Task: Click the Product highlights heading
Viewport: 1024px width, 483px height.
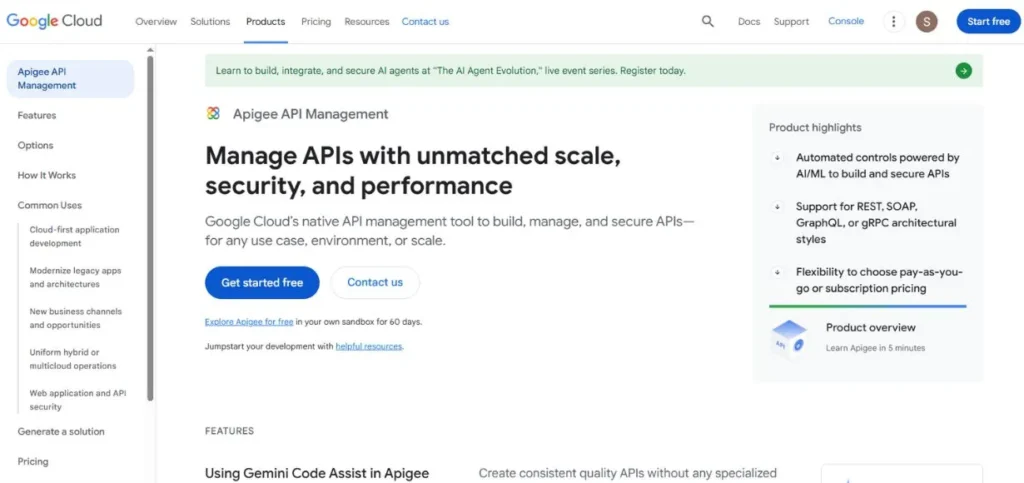Action: [x=815, y=128]
